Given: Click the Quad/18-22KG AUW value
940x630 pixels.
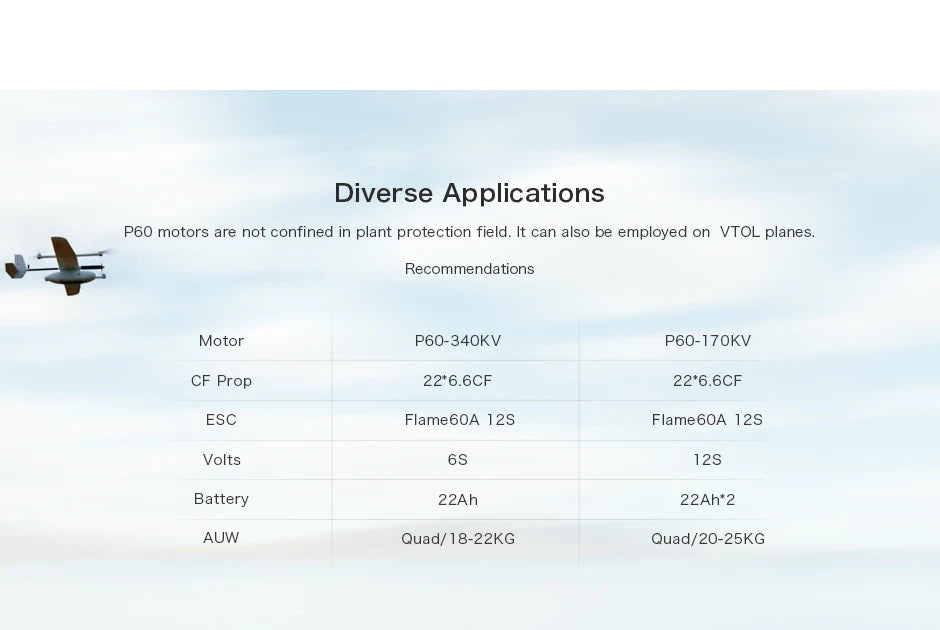Looking at the screenshot, I should click(x=458, y=538).
